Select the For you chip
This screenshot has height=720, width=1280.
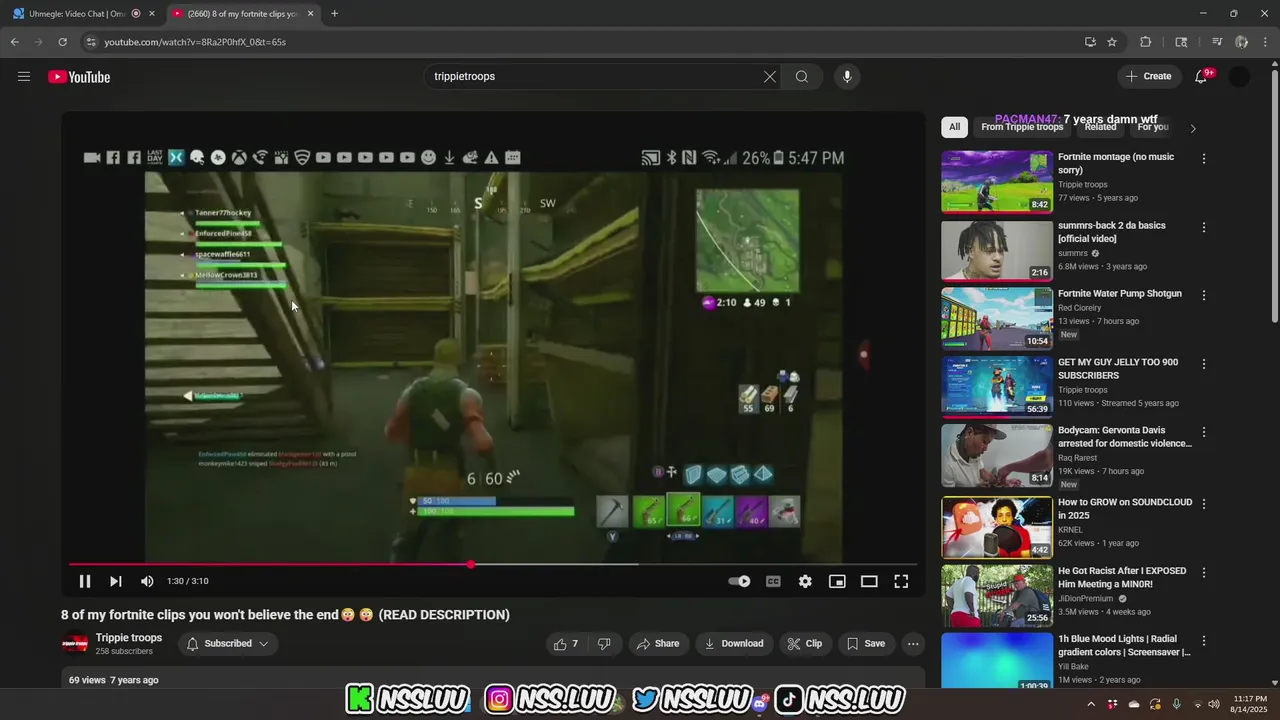point(1153,127)
